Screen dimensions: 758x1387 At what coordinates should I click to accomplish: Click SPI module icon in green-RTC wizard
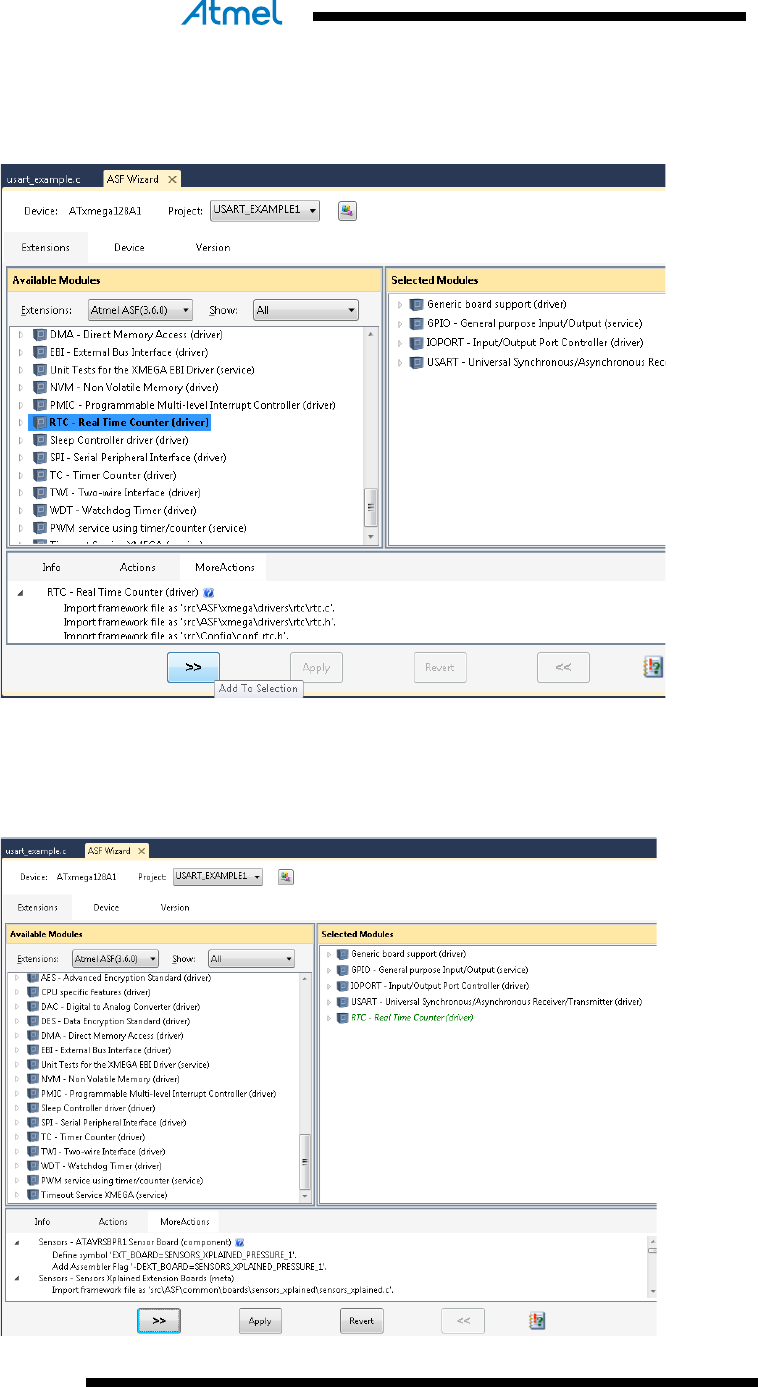coord(33,1122)
